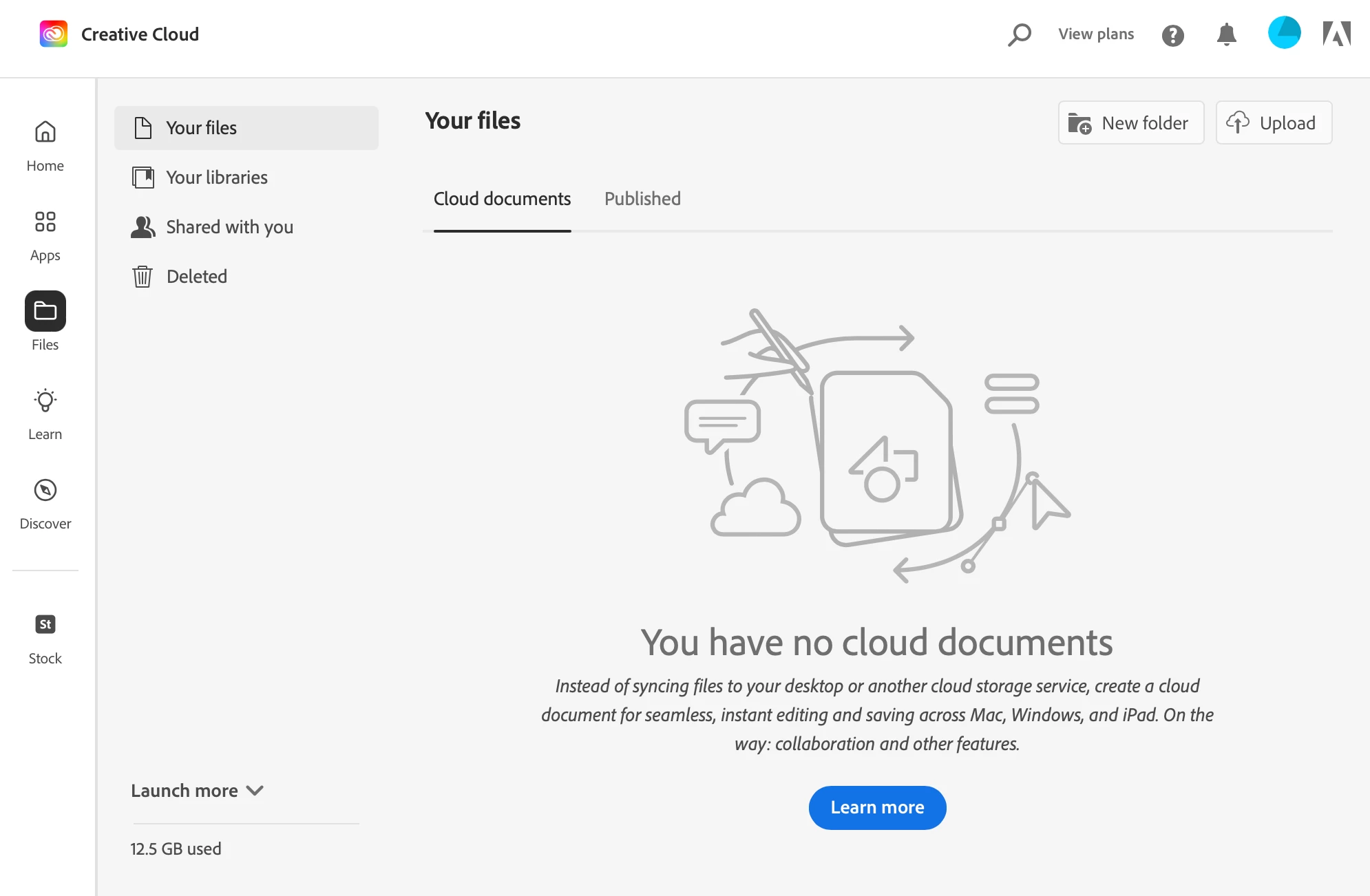Open Your libraries in navigation
Screen dimensions: 1370x896
click(x=216, y=178)
